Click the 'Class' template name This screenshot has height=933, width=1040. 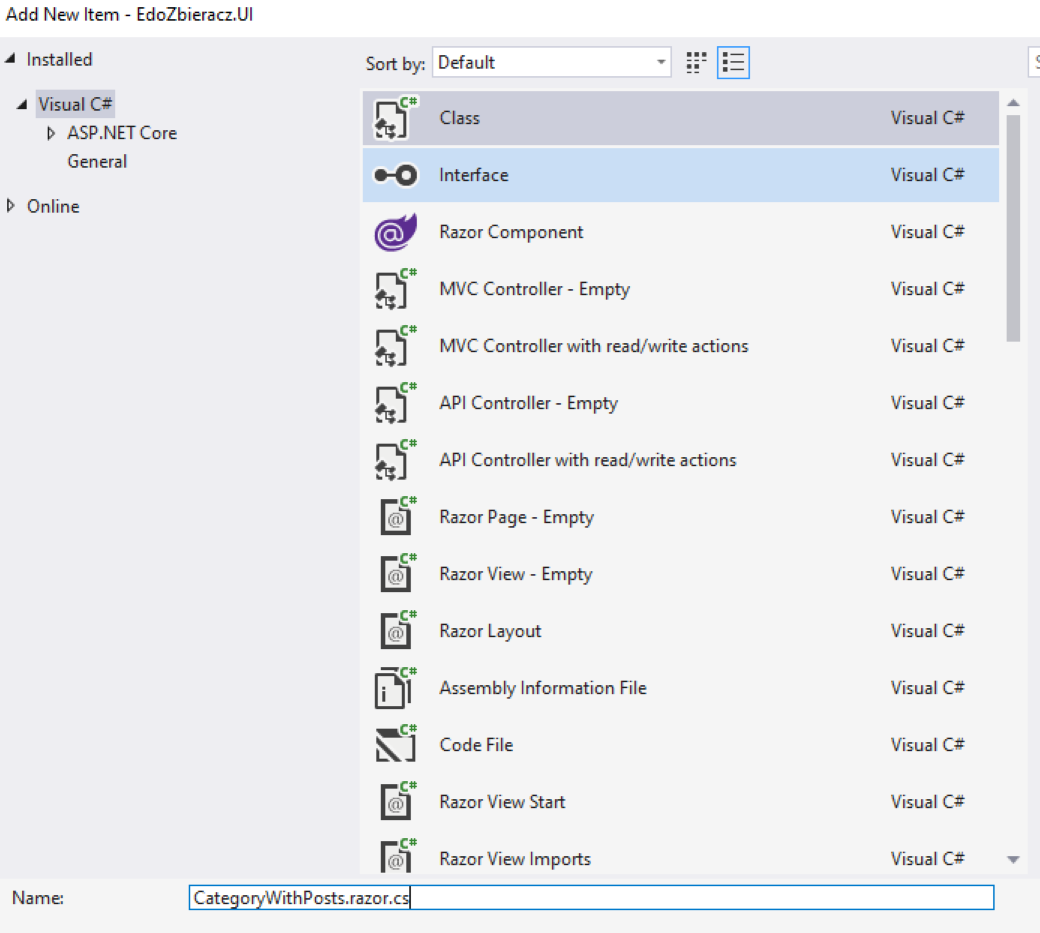point(459,118)
